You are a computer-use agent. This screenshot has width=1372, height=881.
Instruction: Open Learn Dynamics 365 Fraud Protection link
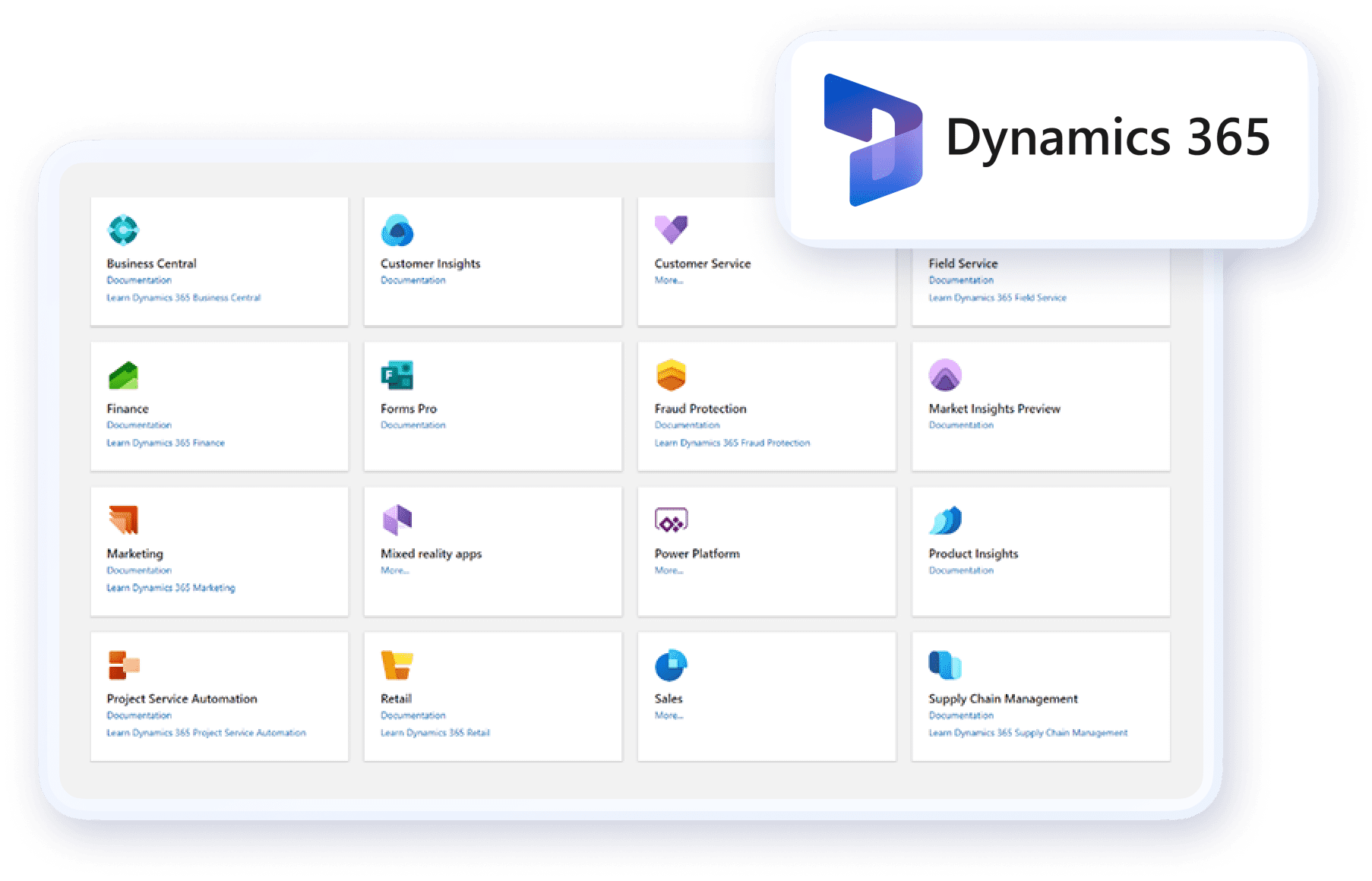pyautogui.click(x=732, y=443)
